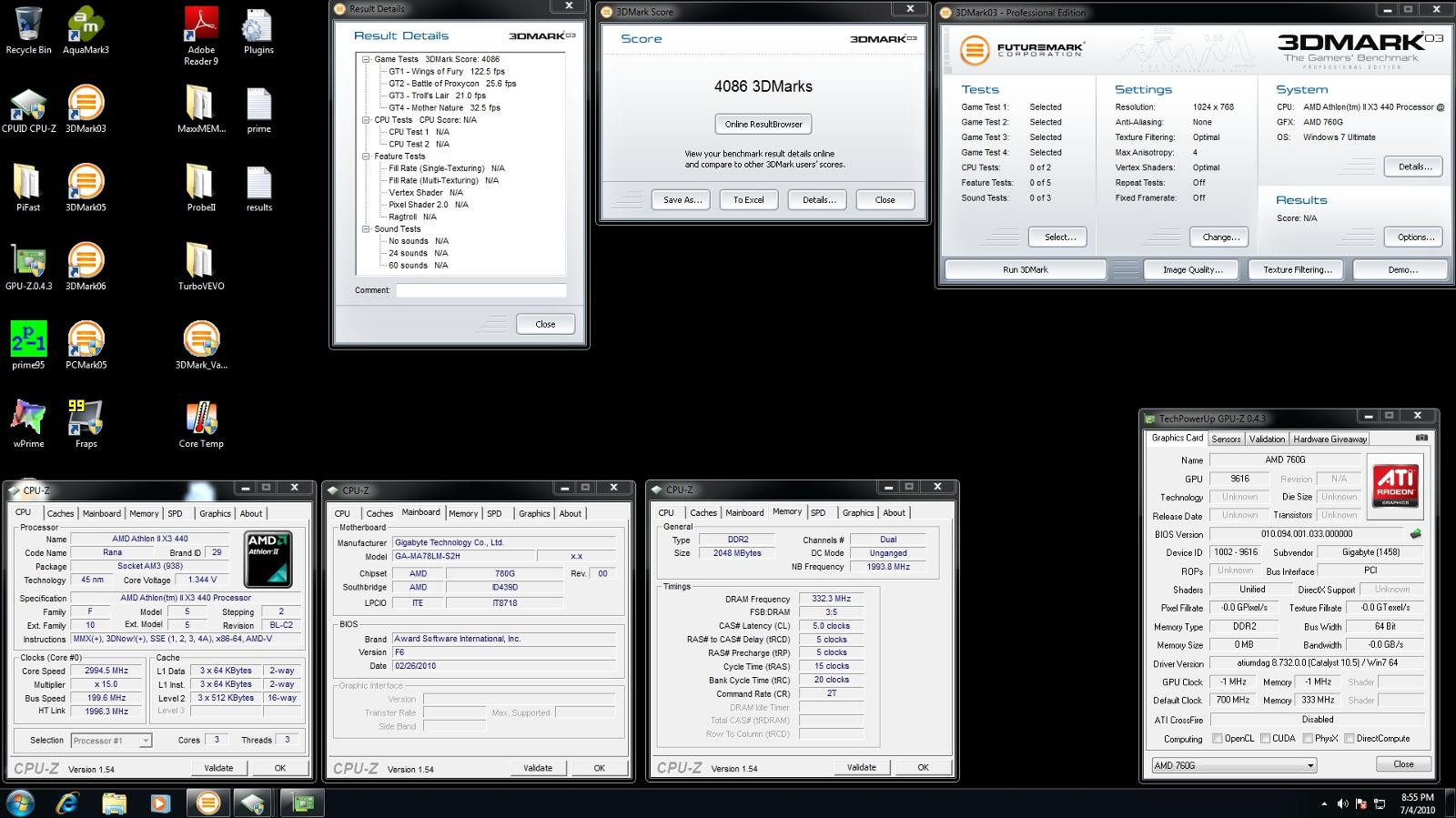
Task: Open the 3DMark05 desktop shortcut
Action: click(86, 188)
